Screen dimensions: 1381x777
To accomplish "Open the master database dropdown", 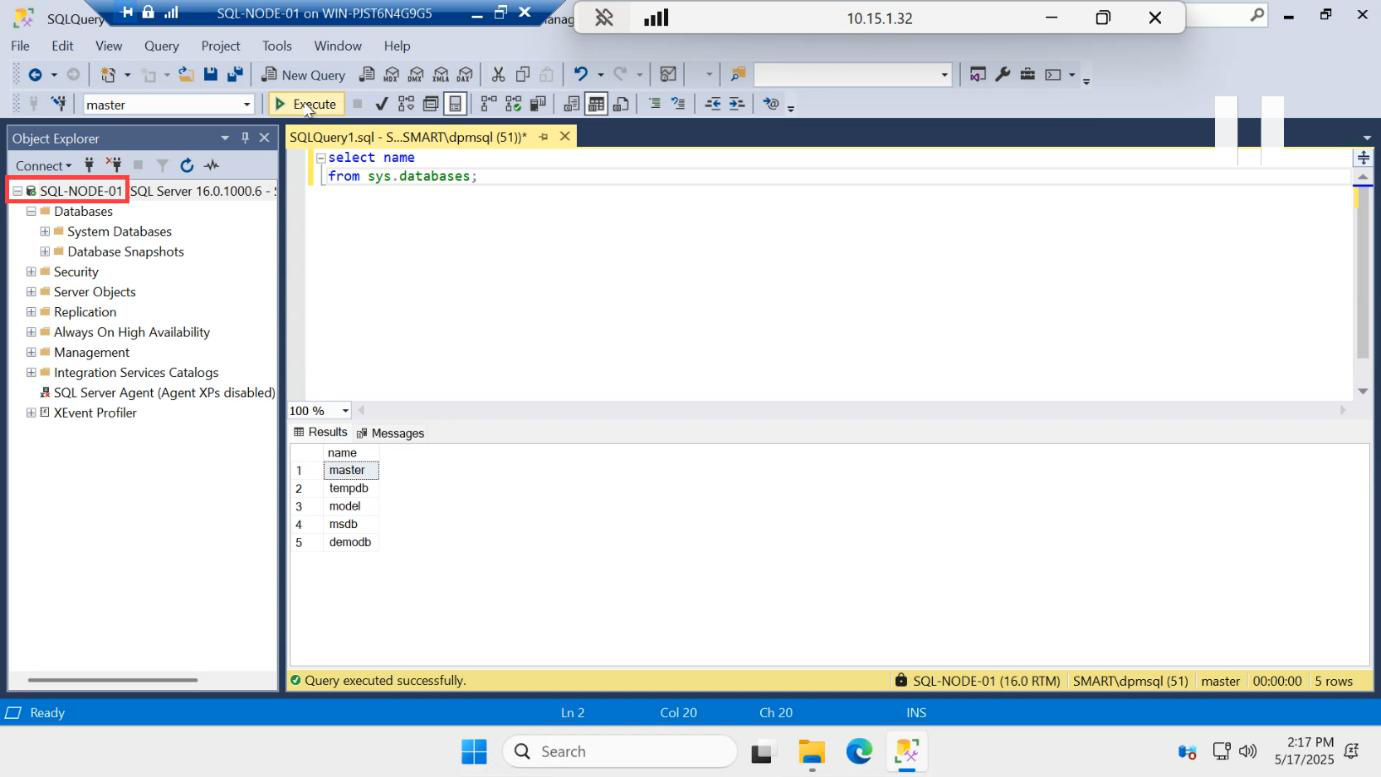I will (x=247, y=104).
